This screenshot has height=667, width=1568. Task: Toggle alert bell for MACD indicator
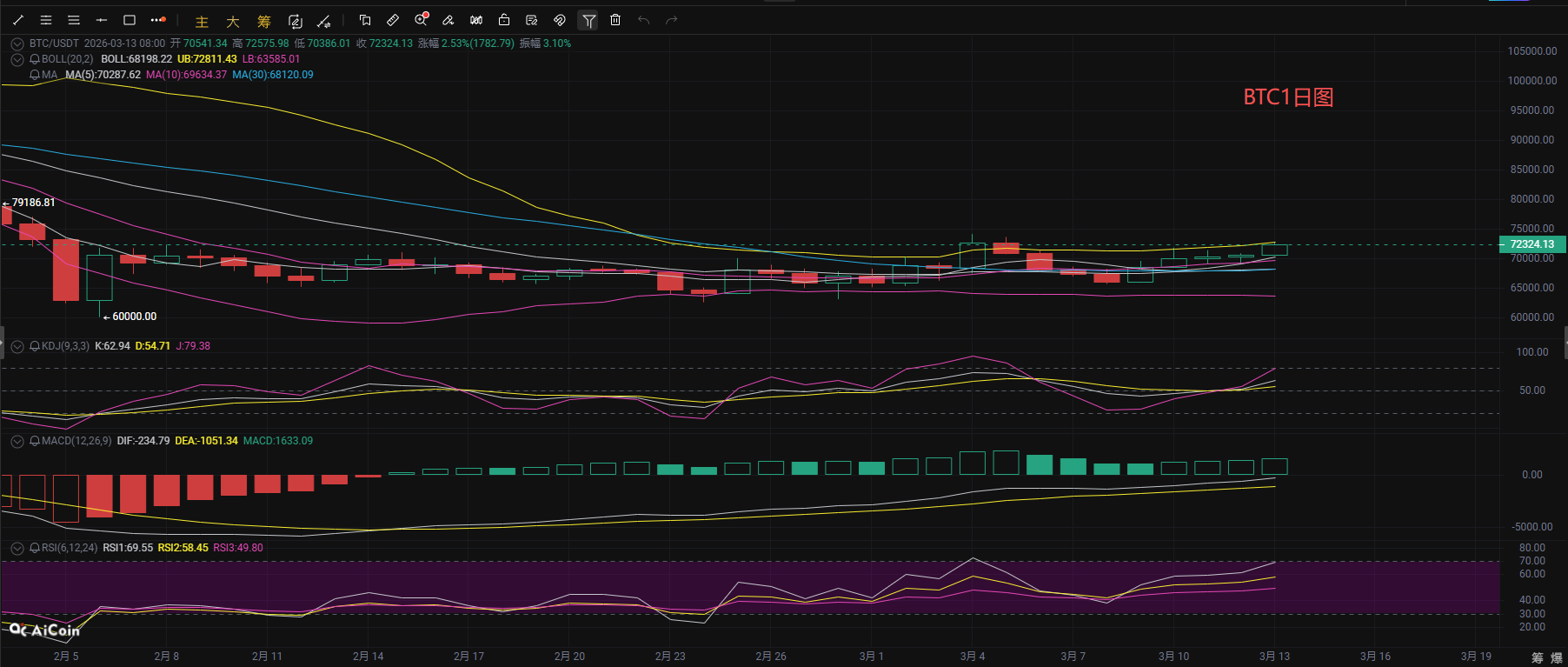click(x=35, y=441)
